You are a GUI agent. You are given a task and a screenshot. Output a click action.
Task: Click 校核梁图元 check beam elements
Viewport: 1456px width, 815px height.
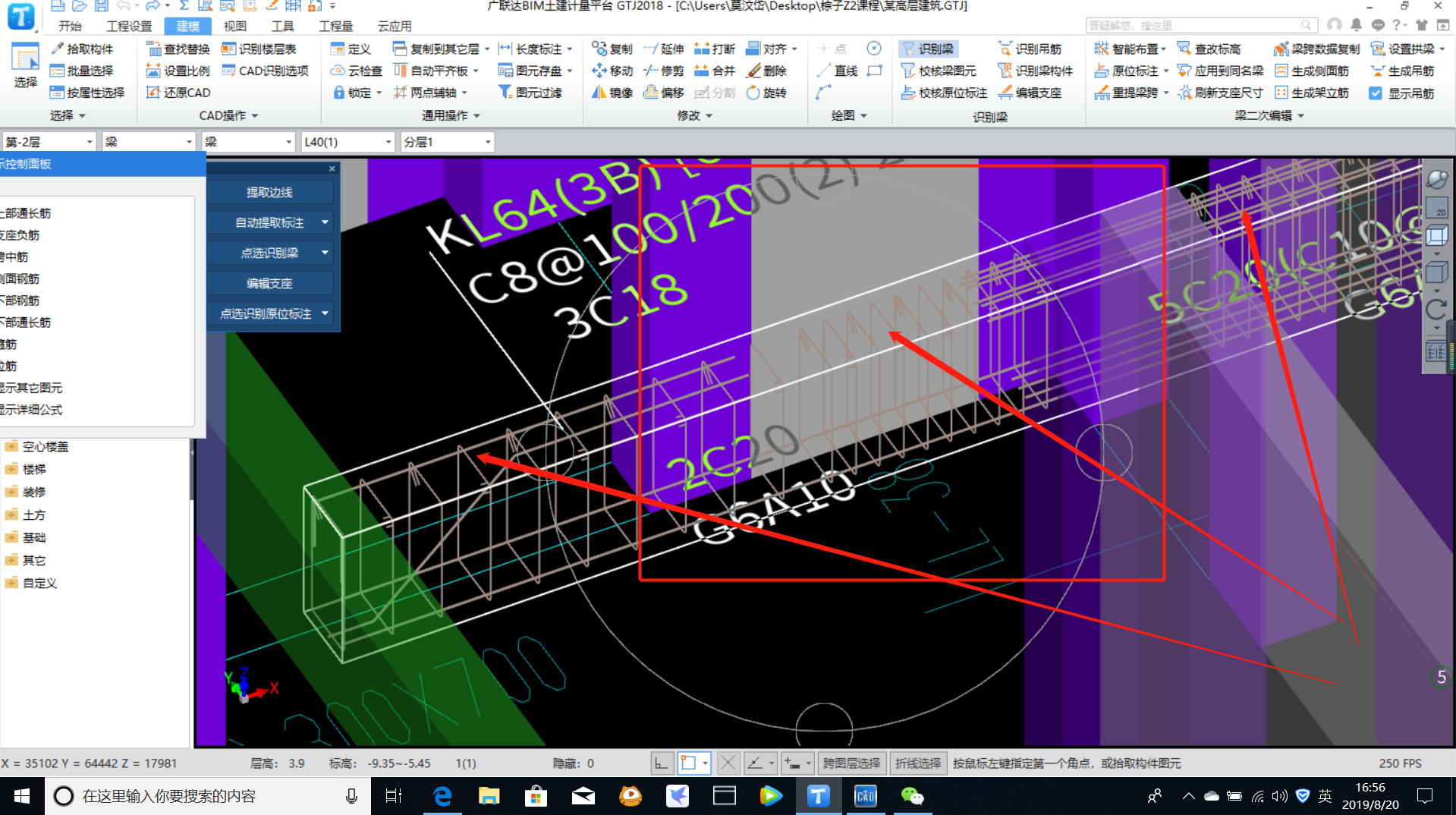click(939, 71)
